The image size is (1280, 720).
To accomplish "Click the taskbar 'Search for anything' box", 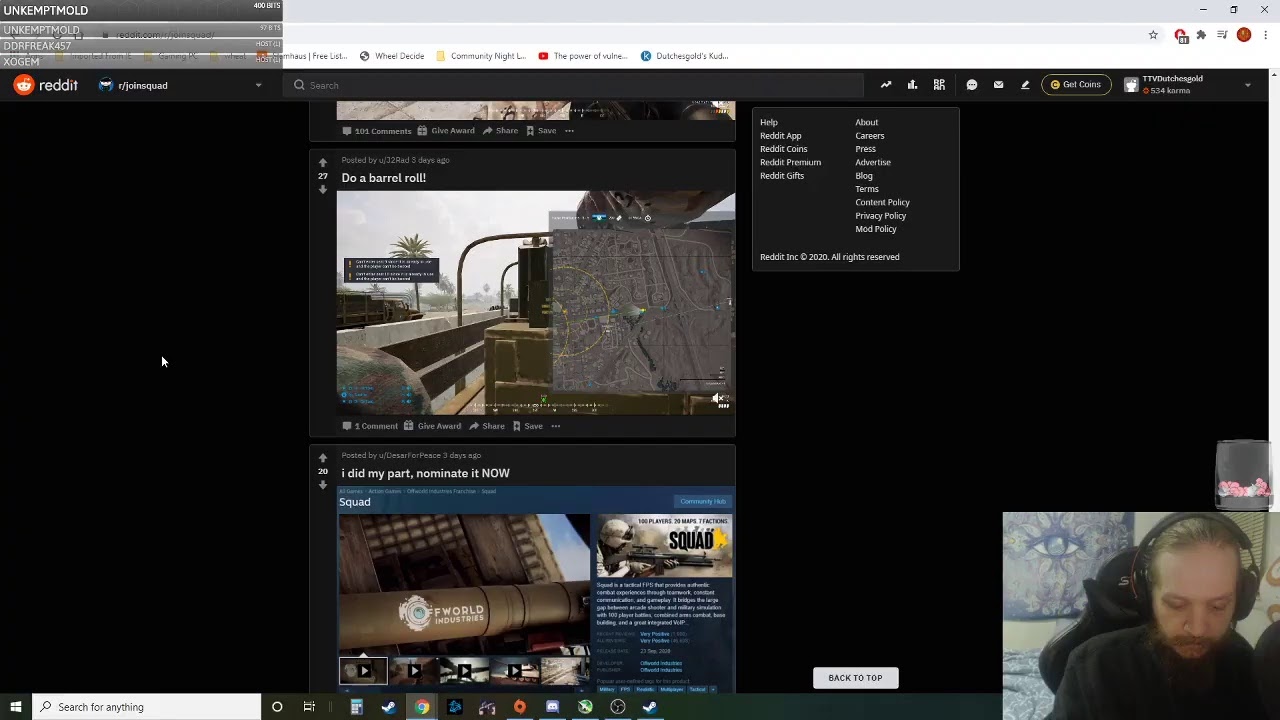I will [146, 707].
